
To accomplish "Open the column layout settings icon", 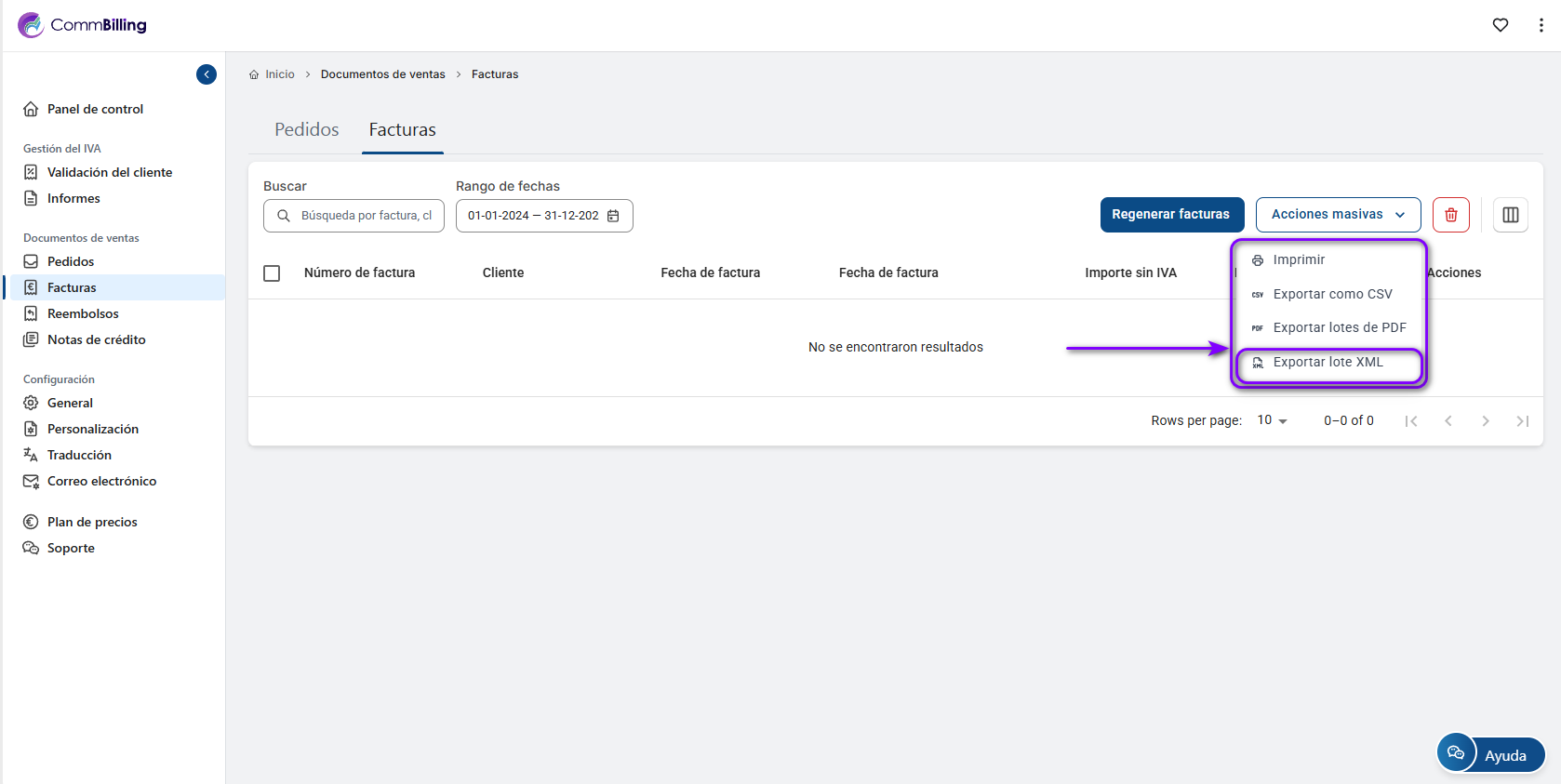I will click(1510, 215).
